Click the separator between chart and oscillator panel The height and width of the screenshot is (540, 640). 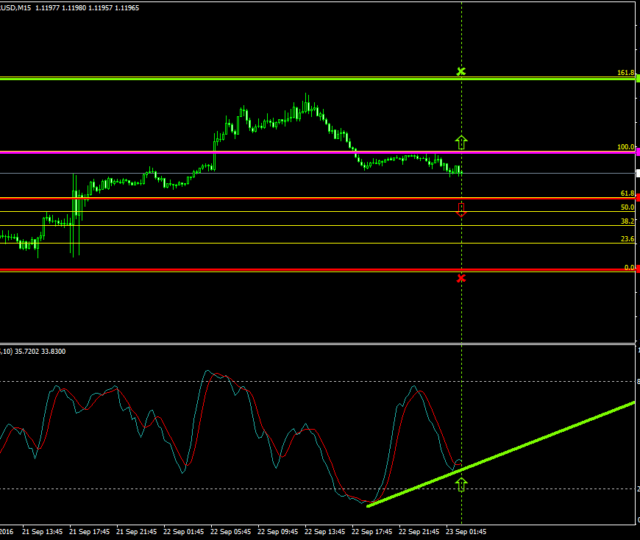coord(320,343)
